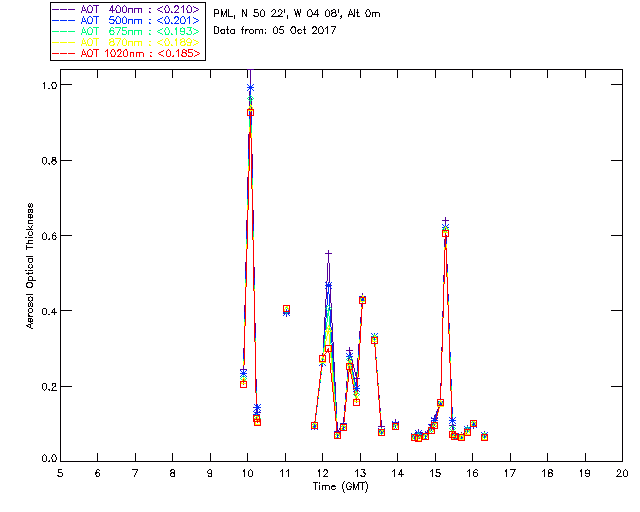Click the 0.8 y-axis tick label
This screenshot has width=640, height=512.
coord(49,161)
